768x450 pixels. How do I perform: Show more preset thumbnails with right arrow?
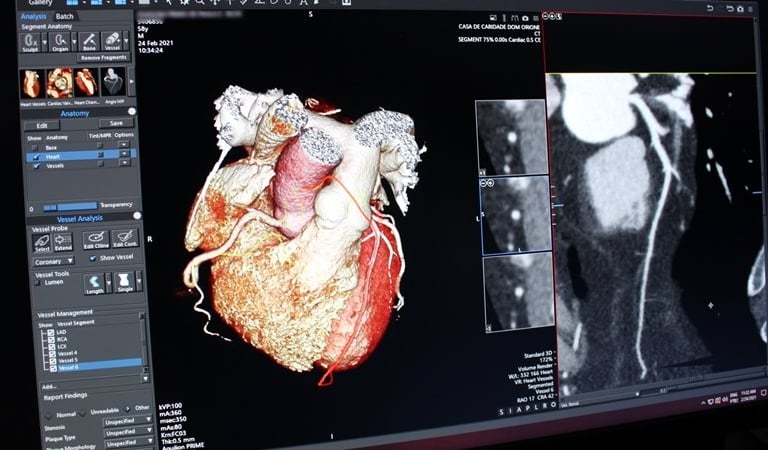pos(131,80)
